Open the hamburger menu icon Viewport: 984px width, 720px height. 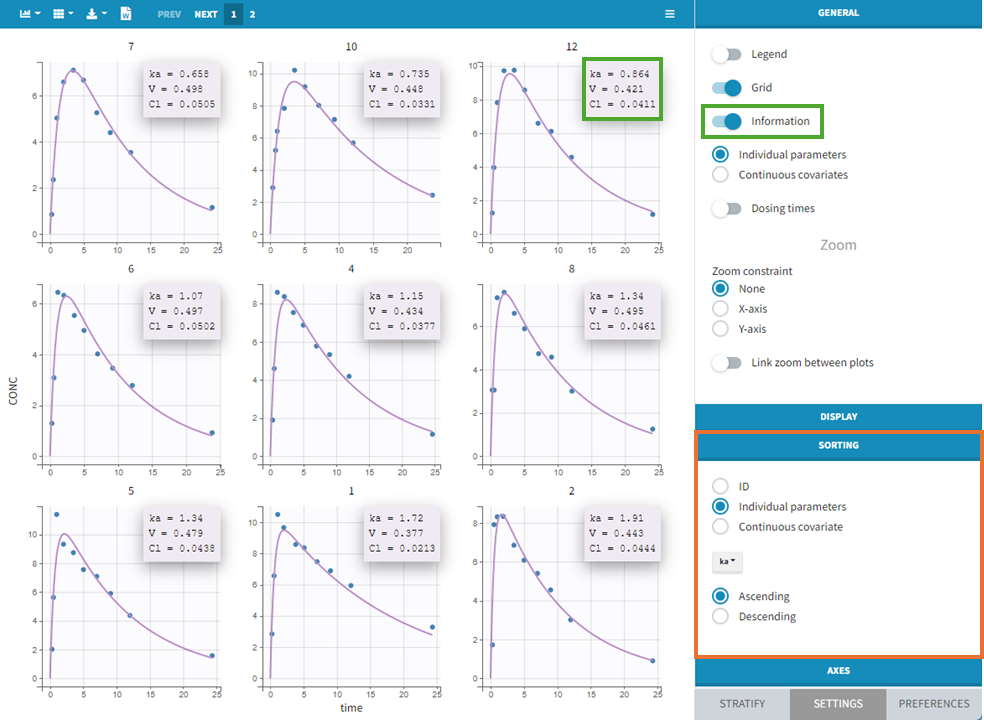pos(670,14)
